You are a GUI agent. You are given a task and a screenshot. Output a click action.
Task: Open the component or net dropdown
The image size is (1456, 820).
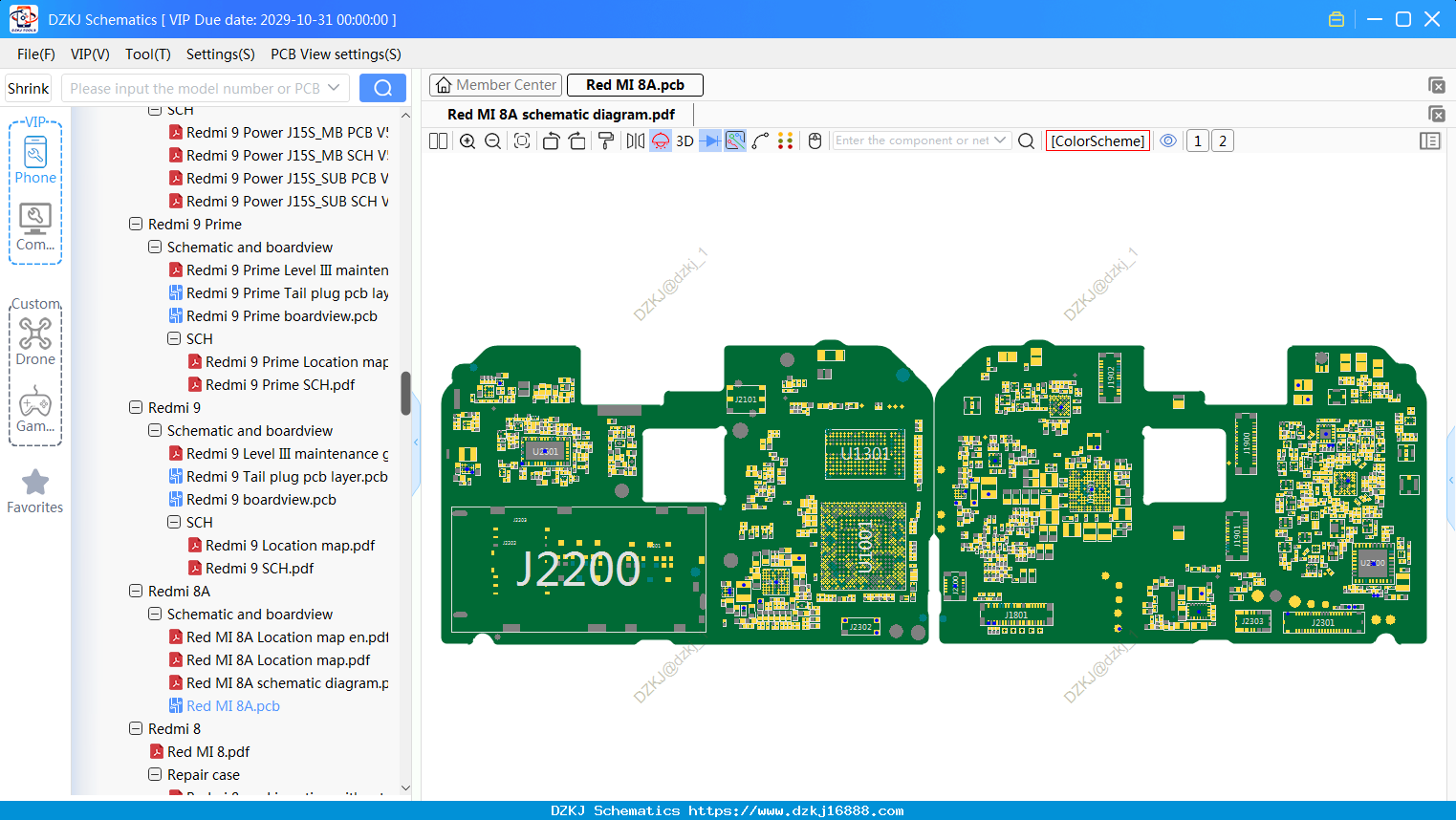pos(1000,140)
